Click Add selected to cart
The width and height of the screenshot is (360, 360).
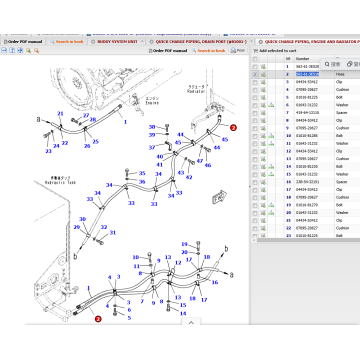tap(275, 51)
